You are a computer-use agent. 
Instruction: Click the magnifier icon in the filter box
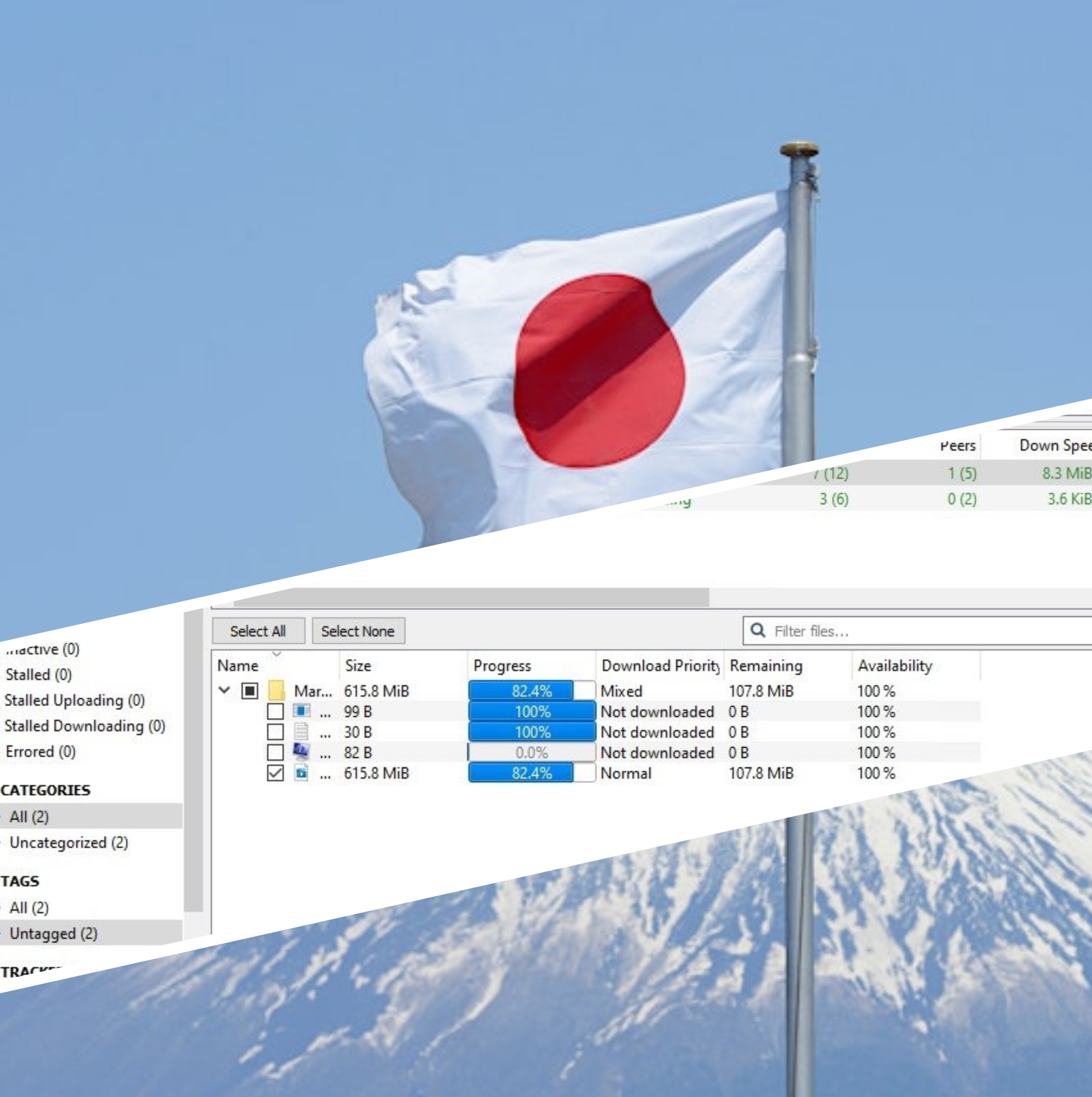tap(758, 630)
